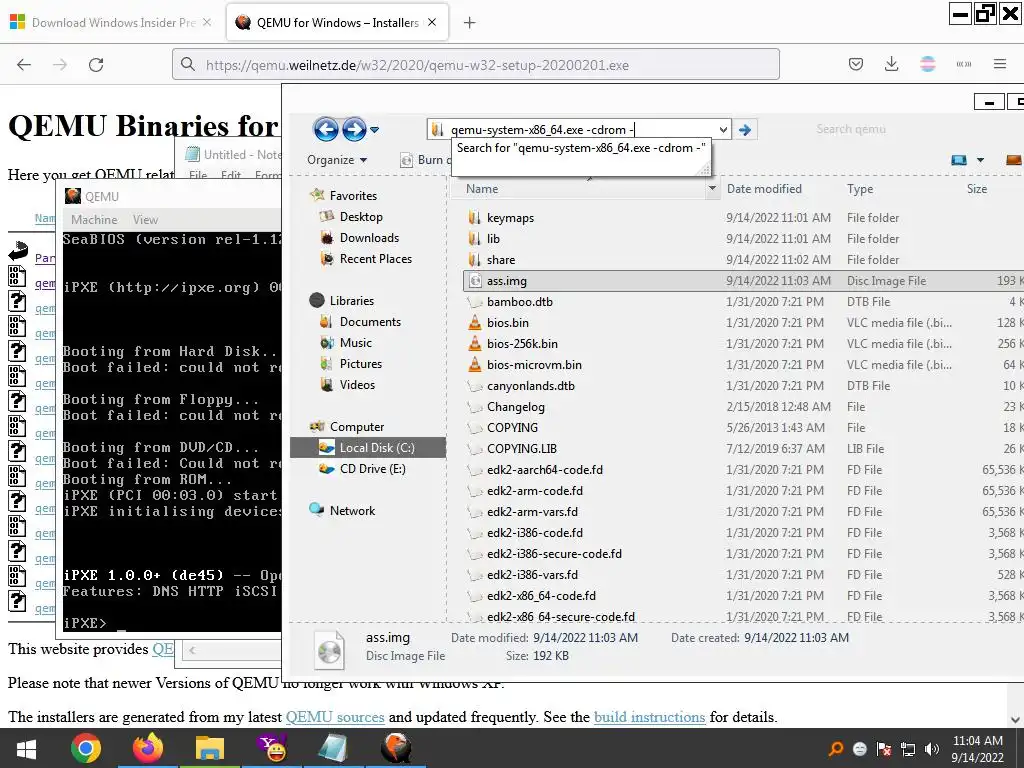Image resolution: width=1024 pixels, height=768 pixels.
Task: Open File Explorer from the taskbar
Action: click(210, 748)
